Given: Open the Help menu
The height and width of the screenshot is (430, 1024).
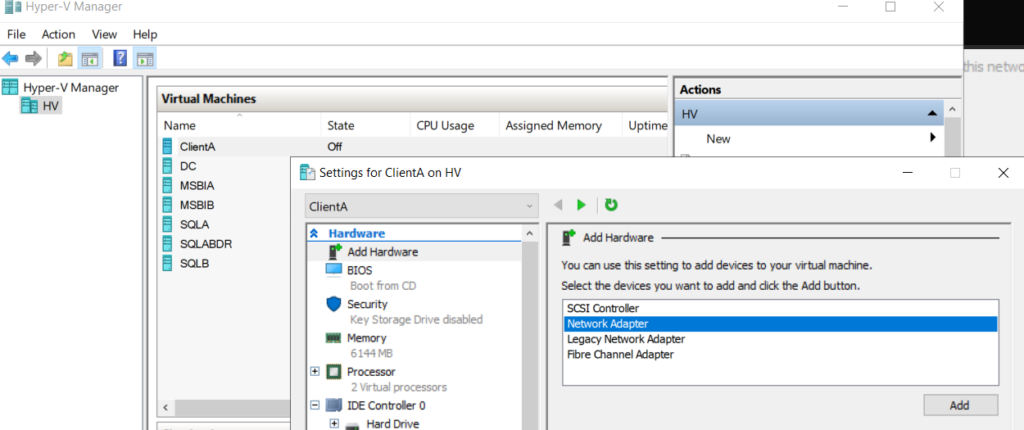Looking at the screenshot, I should coord(145,35).
